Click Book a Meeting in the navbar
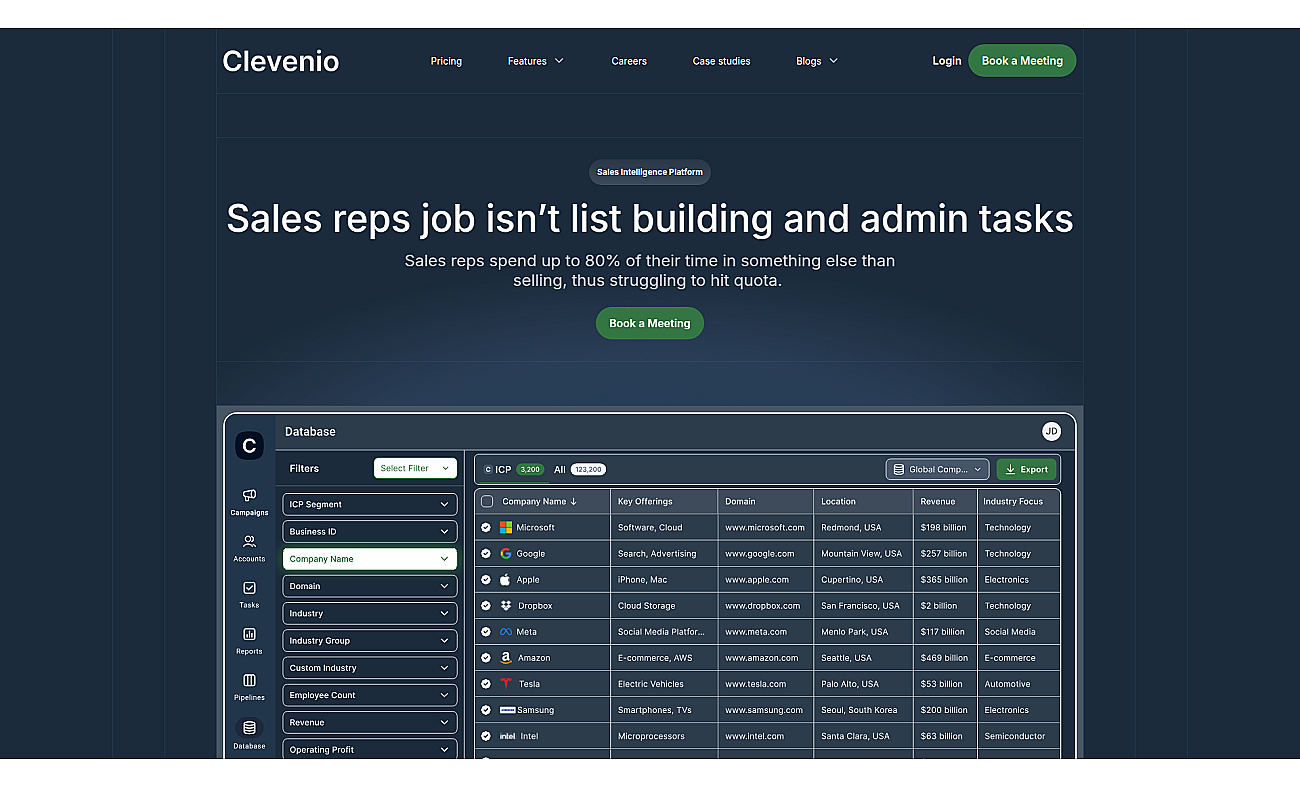This screenshot has height=788, width=1300. 1022,61
